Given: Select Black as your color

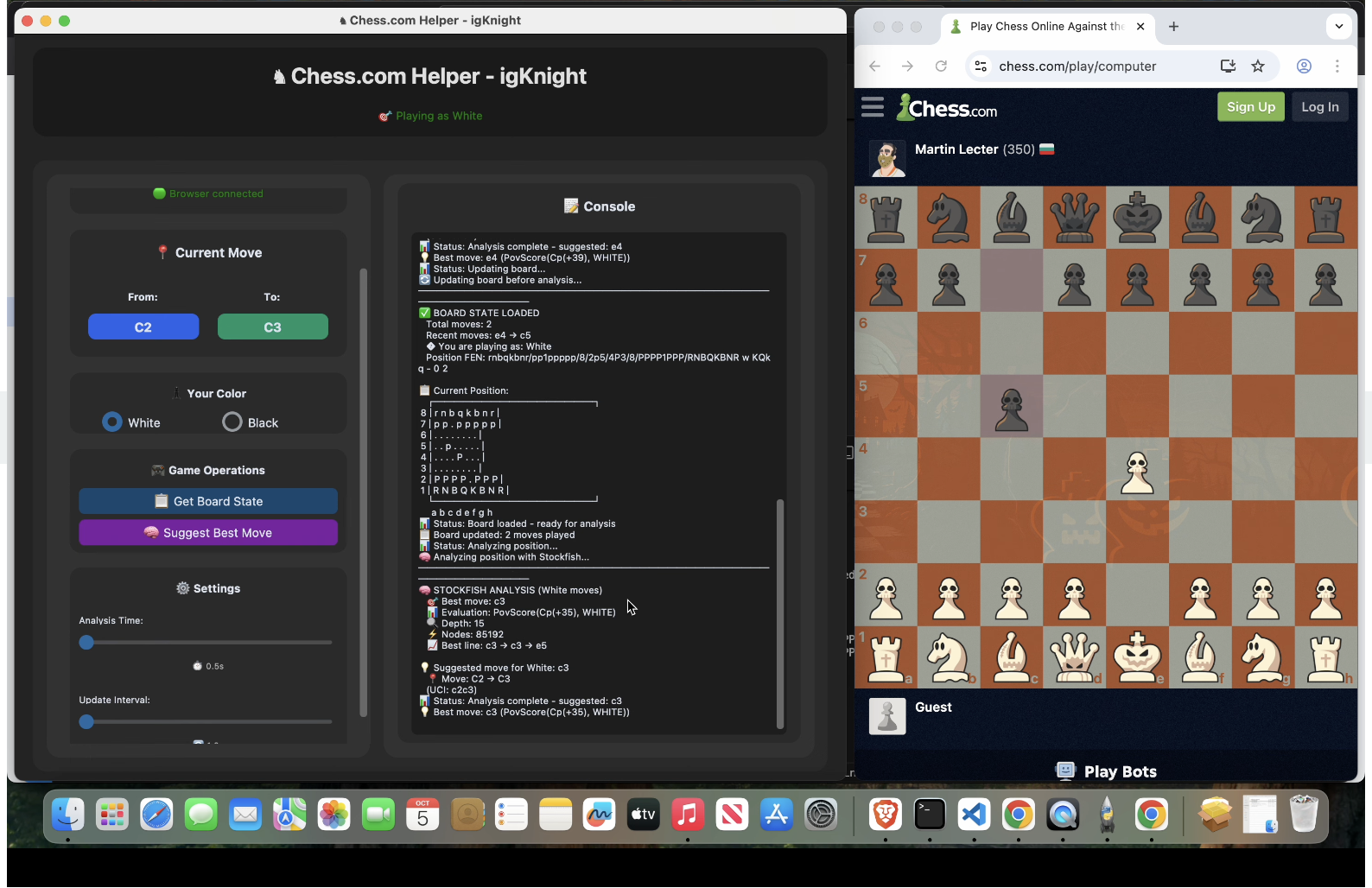Looking at the screenshot, I should [232, 422].
